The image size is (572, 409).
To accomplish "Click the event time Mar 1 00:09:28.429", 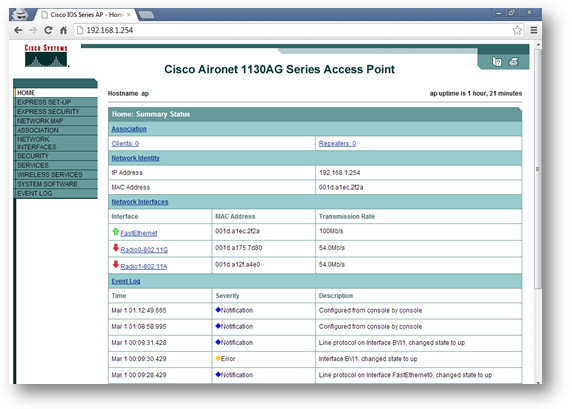I will tap(139, 375).
